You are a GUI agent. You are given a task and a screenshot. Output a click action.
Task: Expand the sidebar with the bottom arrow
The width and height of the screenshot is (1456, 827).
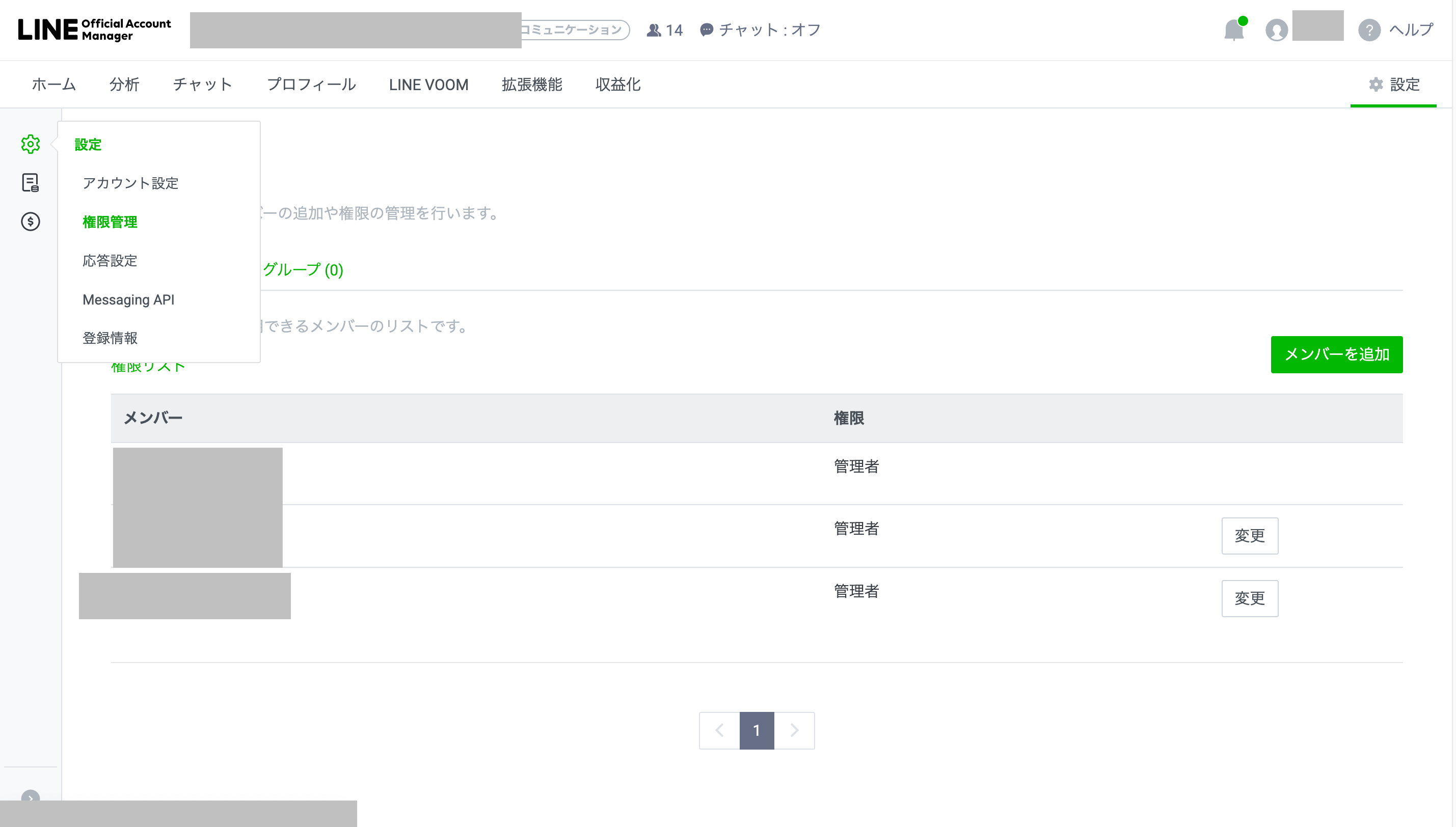(x=31, y=797)
